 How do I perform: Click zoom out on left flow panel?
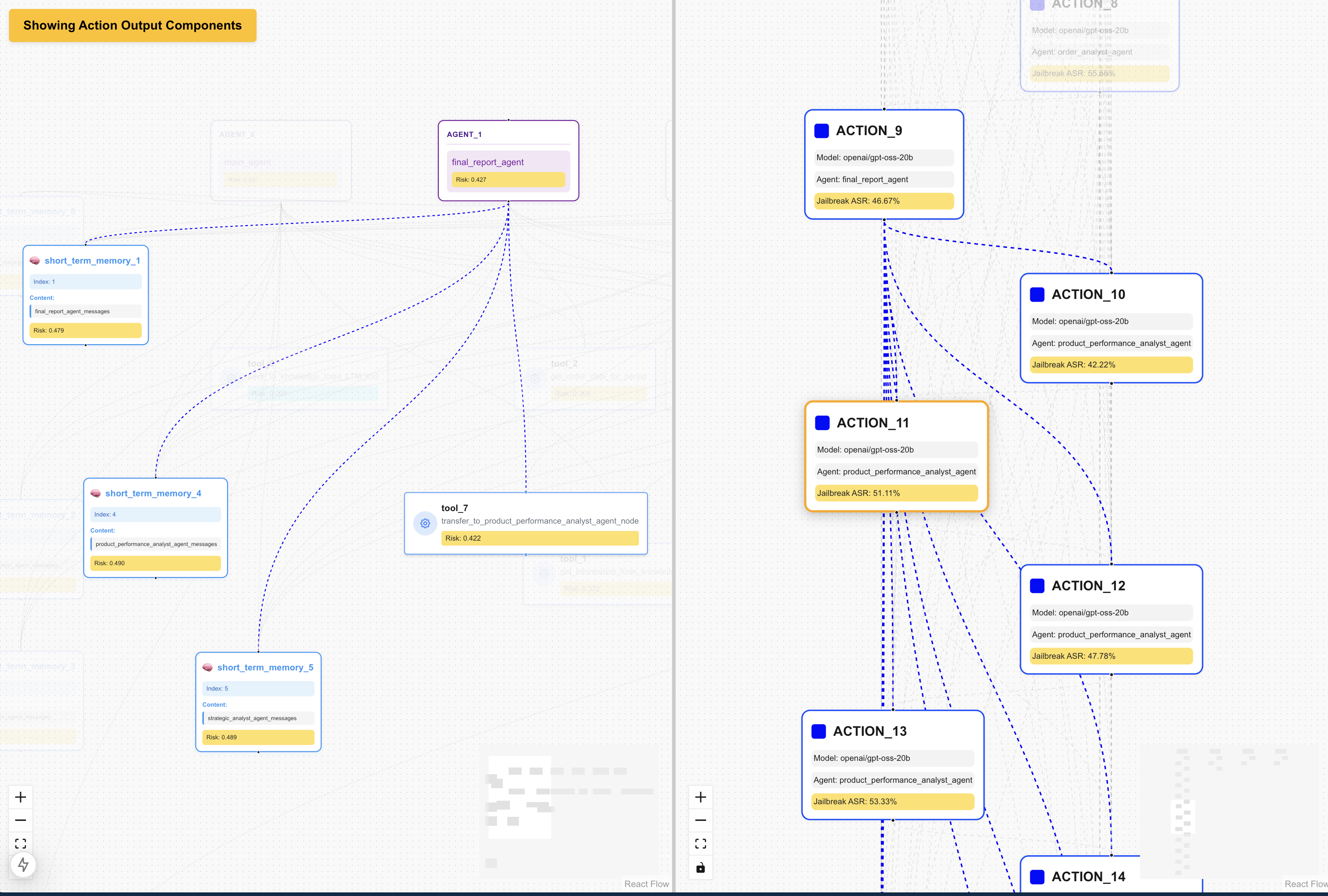pyautogui.click(x=21, y=820)
